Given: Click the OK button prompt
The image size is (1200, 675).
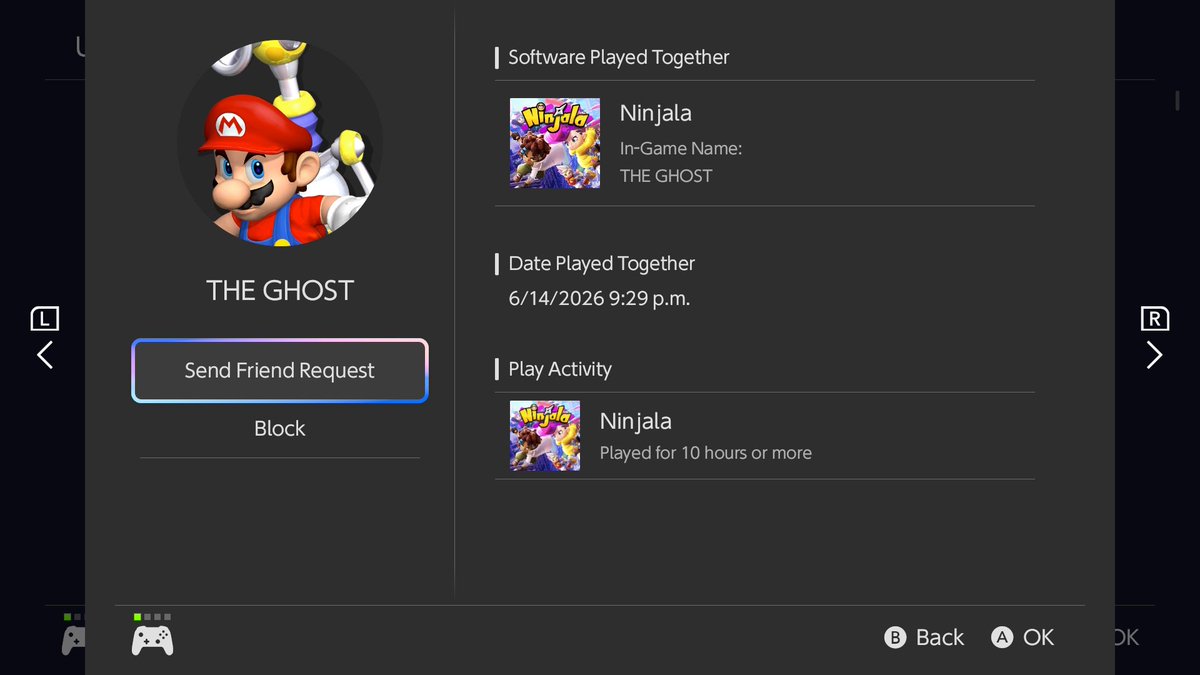Looking at the screenshot, I should pyautogui.click(x=1023, y=637).
